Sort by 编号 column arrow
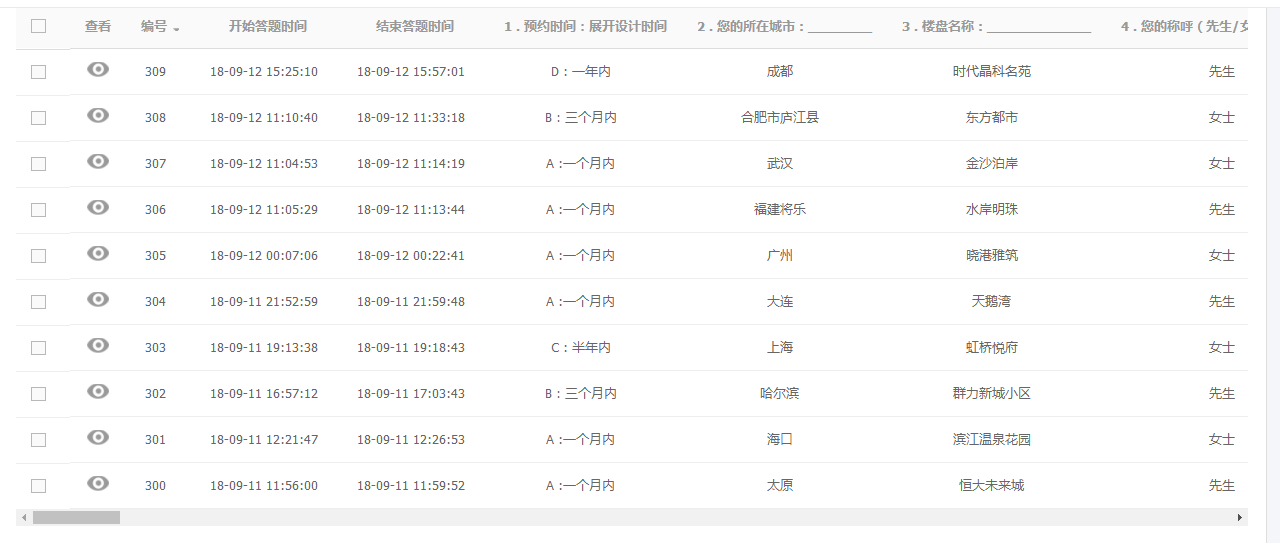 click(x=176, y=28)
